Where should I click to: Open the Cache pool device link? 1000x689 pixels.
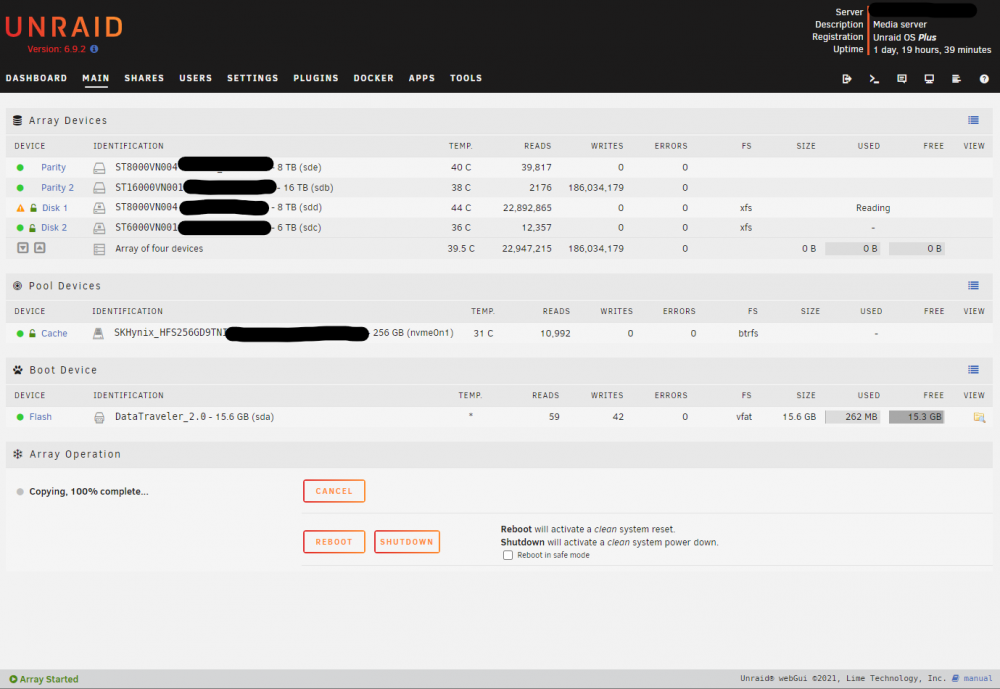(x=54, y=333)
